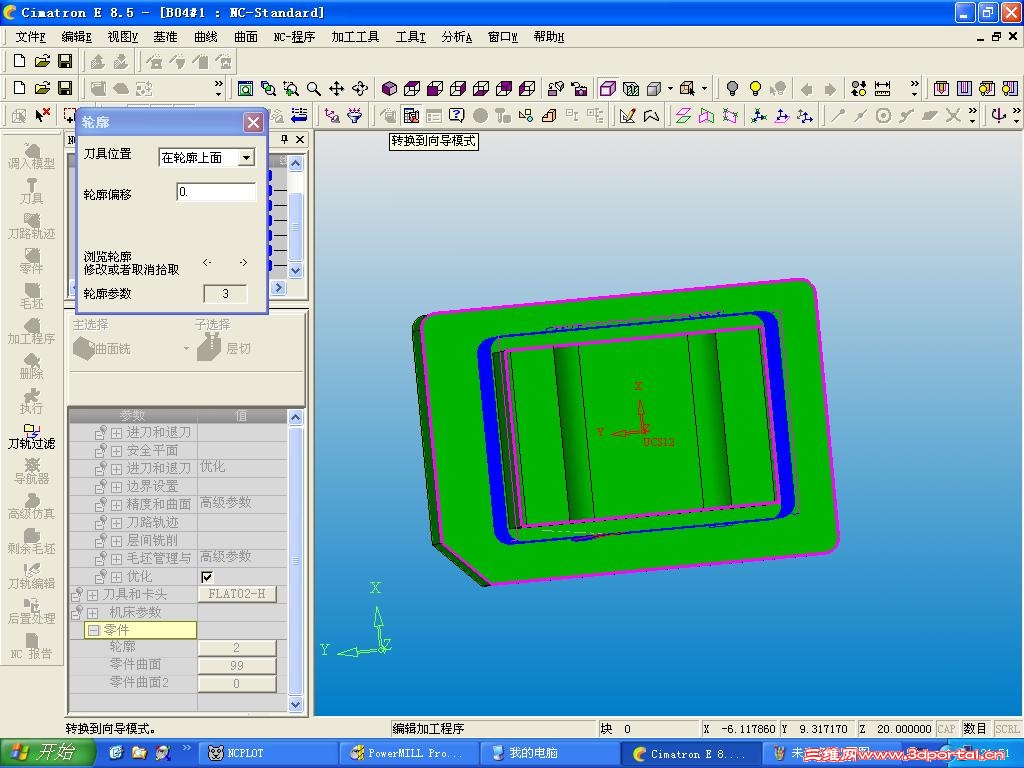Image resolution: width=1024 pixels, height=768 pixels.
Task: Click the UCS coordinate system creation icon
Action: pos(758,116)
